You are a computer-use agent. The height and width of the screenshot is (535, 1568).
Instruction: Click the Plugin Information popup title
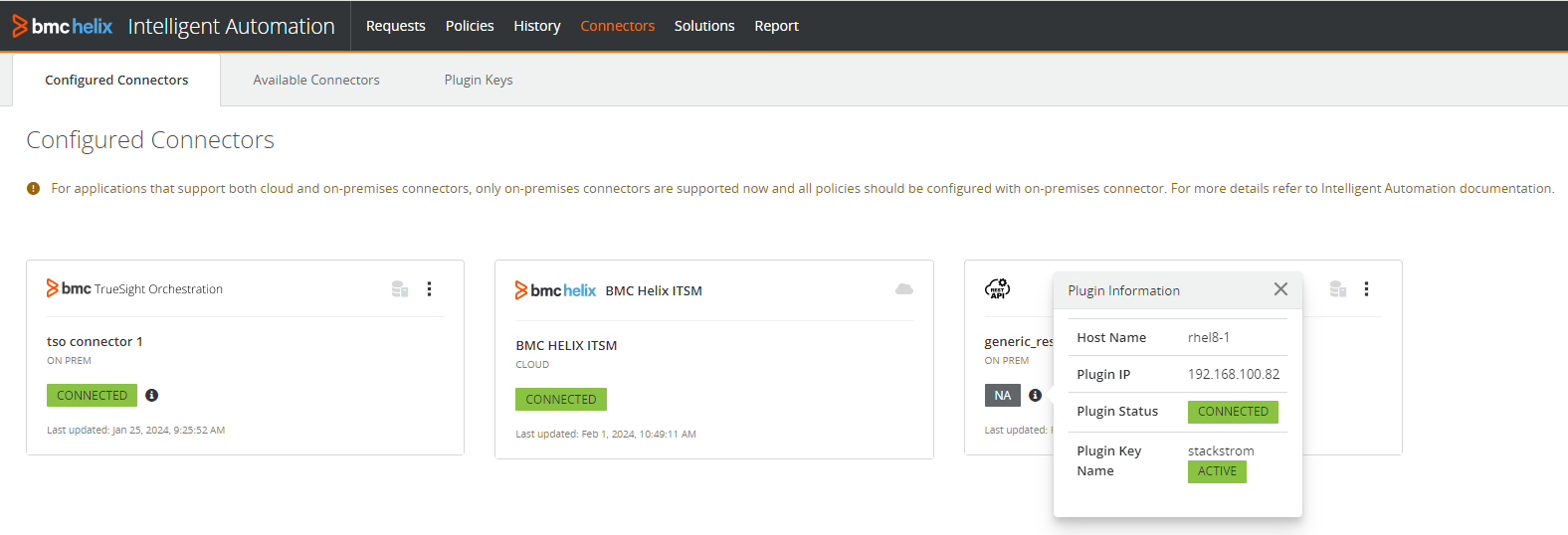coord(1124,290)
